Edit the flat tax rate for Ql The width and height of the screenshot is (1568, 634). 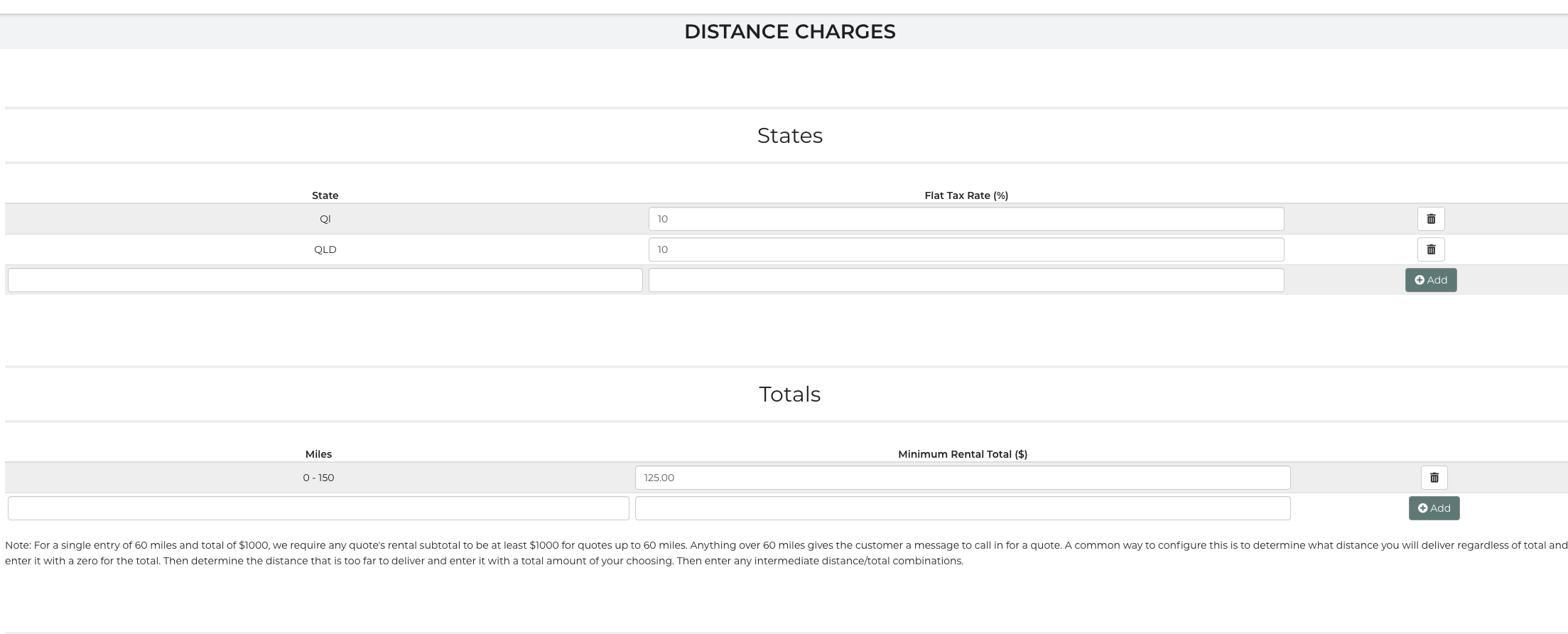point(966,219)
